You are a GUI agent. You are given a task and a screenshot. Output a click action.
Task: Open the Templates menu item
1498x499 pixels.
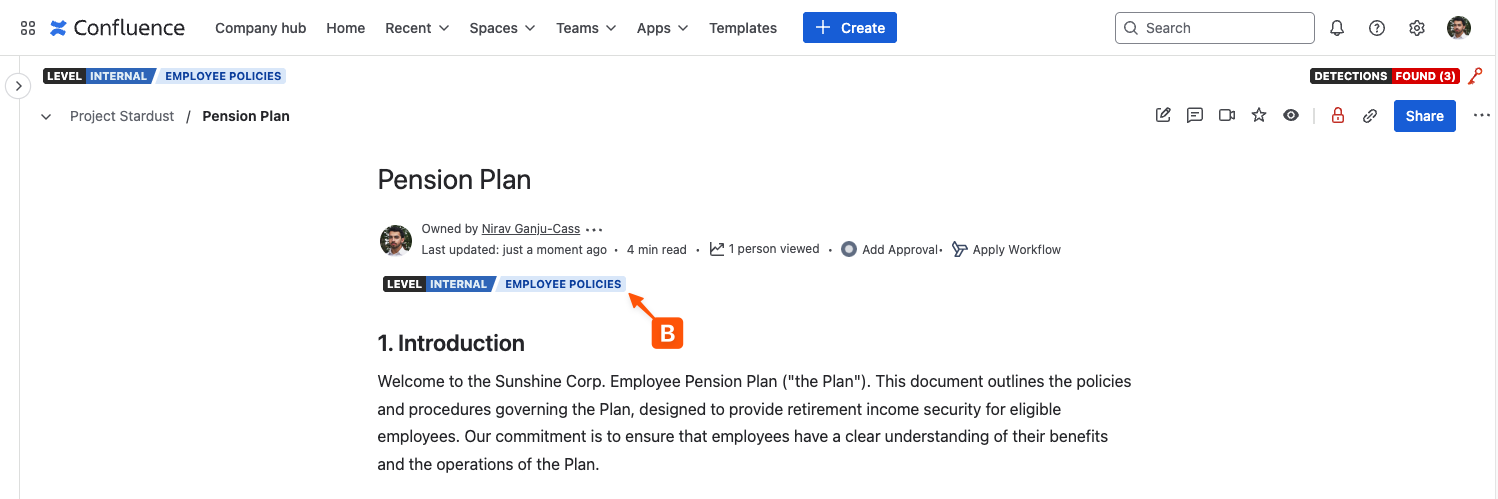coord(743,28)
